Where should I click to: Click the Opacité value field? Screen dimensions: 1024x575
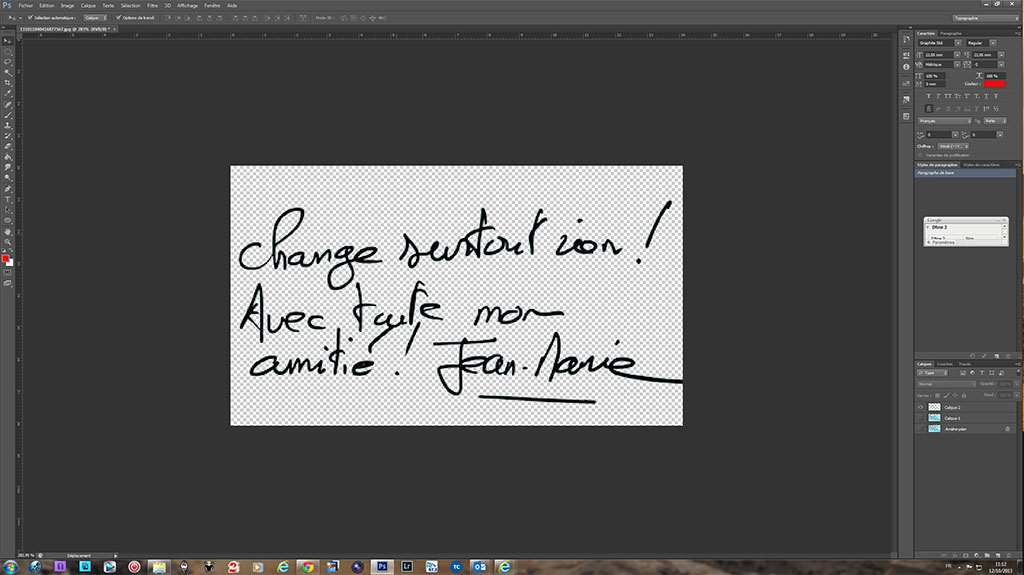(1004, 384)
